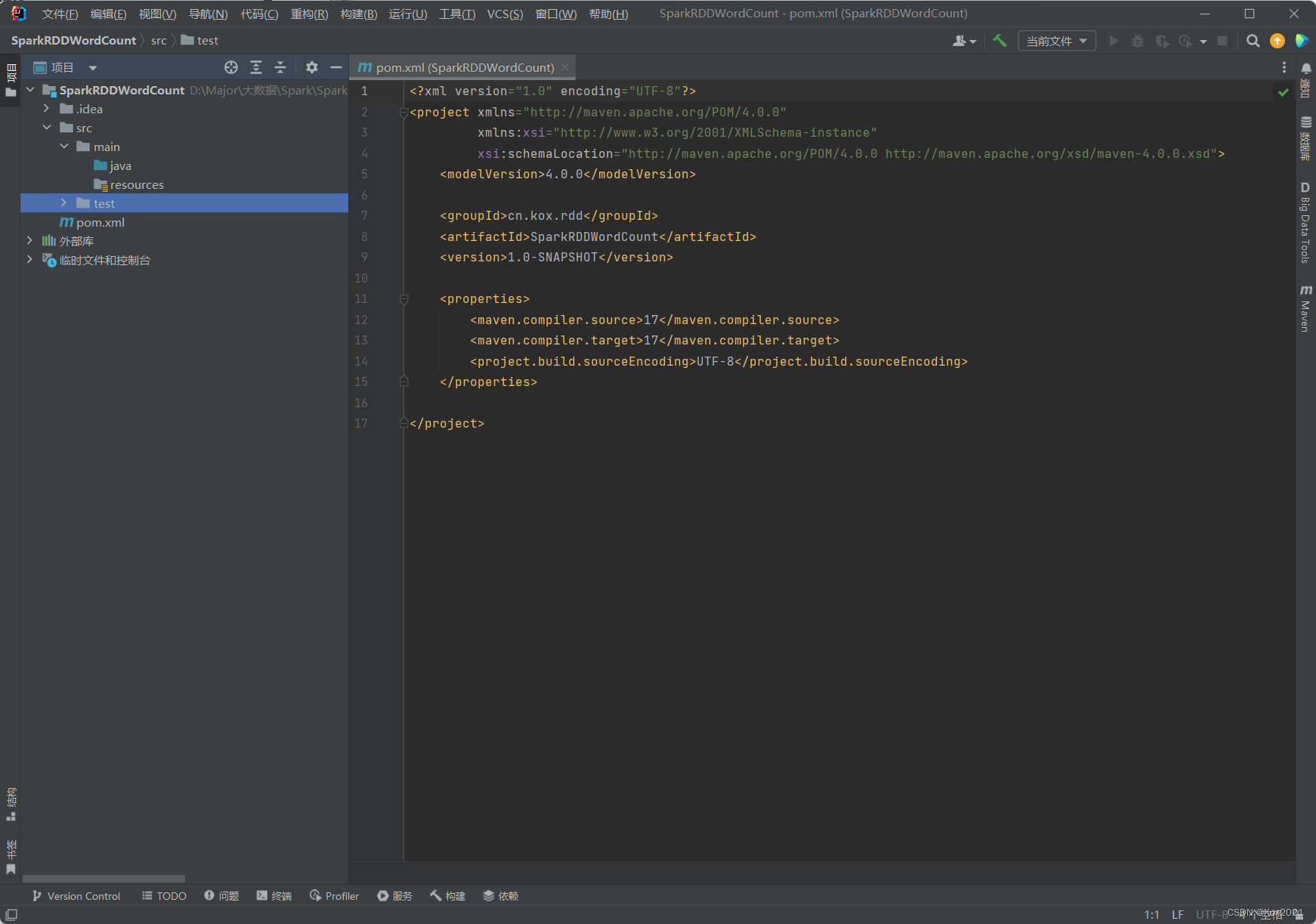Open the Database tool window
Screen dimensions: 1316x924
click(1306, 138)
